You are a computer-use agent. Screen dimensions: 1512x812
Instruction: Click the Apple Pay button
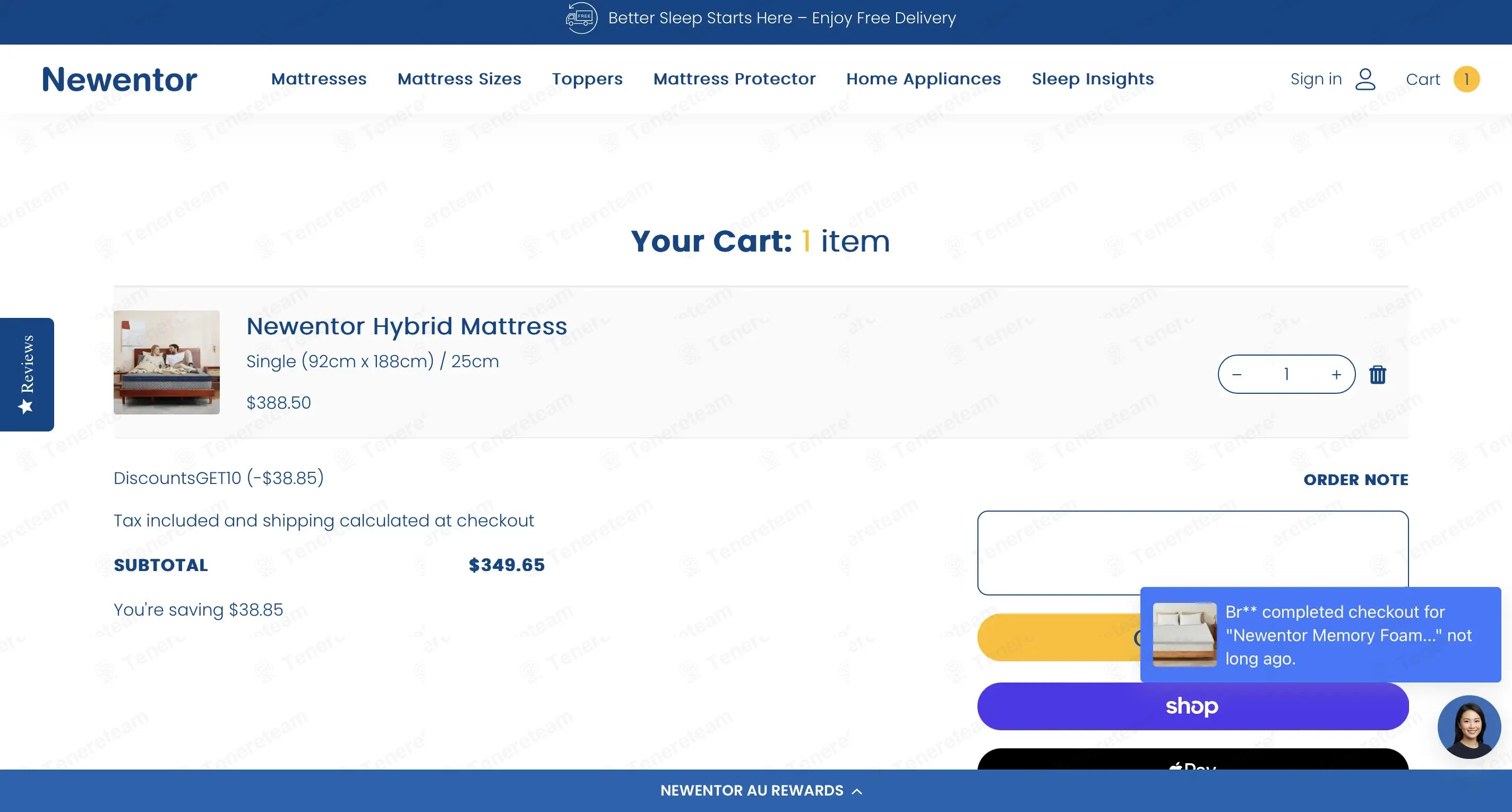coord(1193,759)
